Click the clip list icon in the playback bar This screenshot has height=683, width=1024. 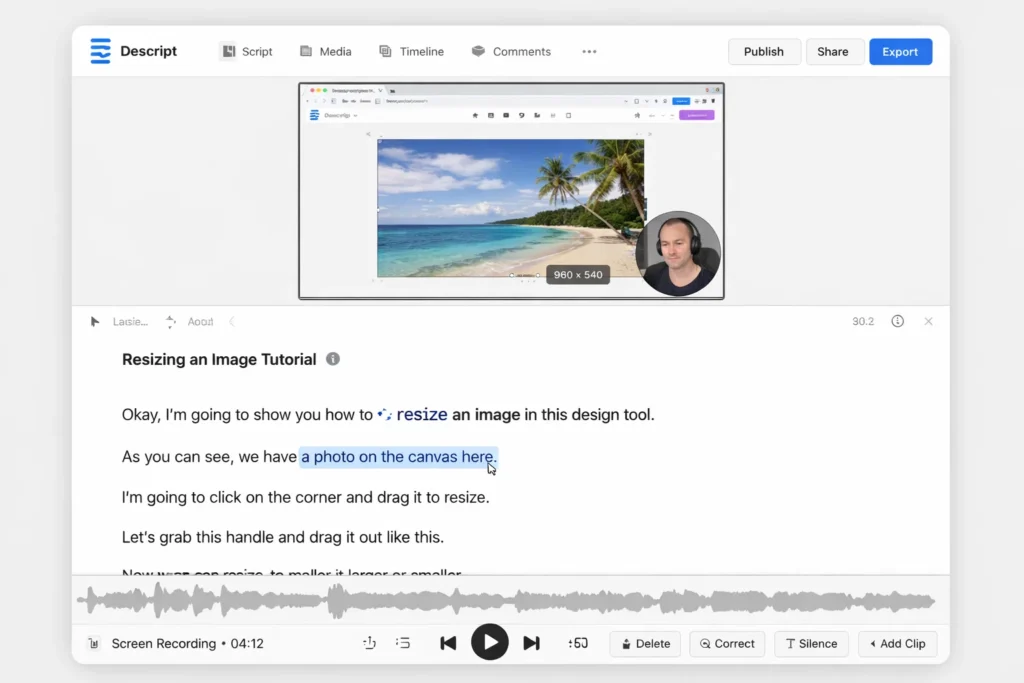[403, 643]
